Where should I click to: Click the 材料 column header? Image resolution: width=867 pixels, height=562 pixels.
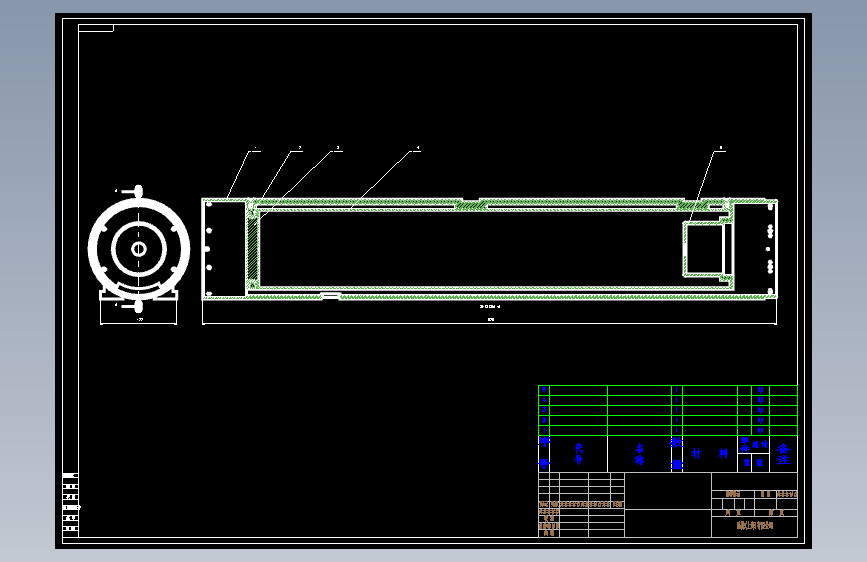click(709, 454)
